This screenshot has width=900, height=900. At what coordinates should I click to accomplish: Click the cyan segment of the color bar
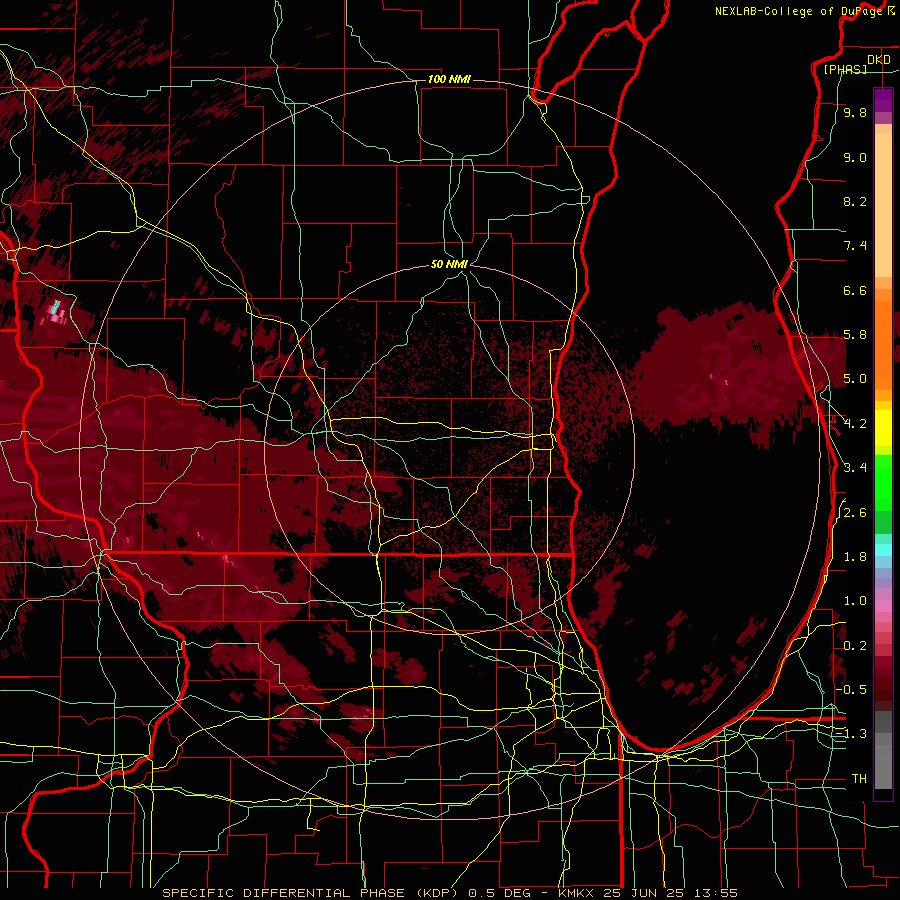[x=883, y=550]
